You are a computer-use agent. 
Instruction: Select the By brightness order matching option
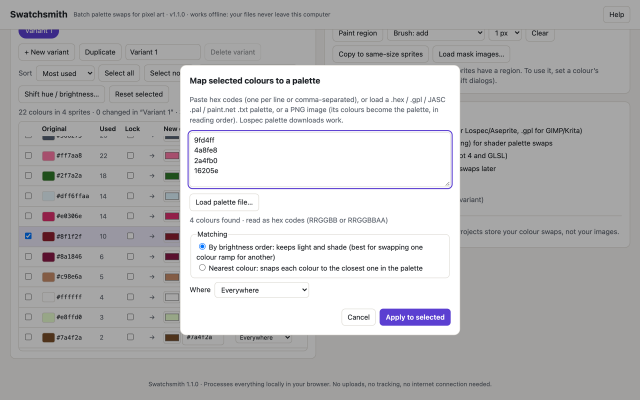pyautogui.click(x=202, y=247)
